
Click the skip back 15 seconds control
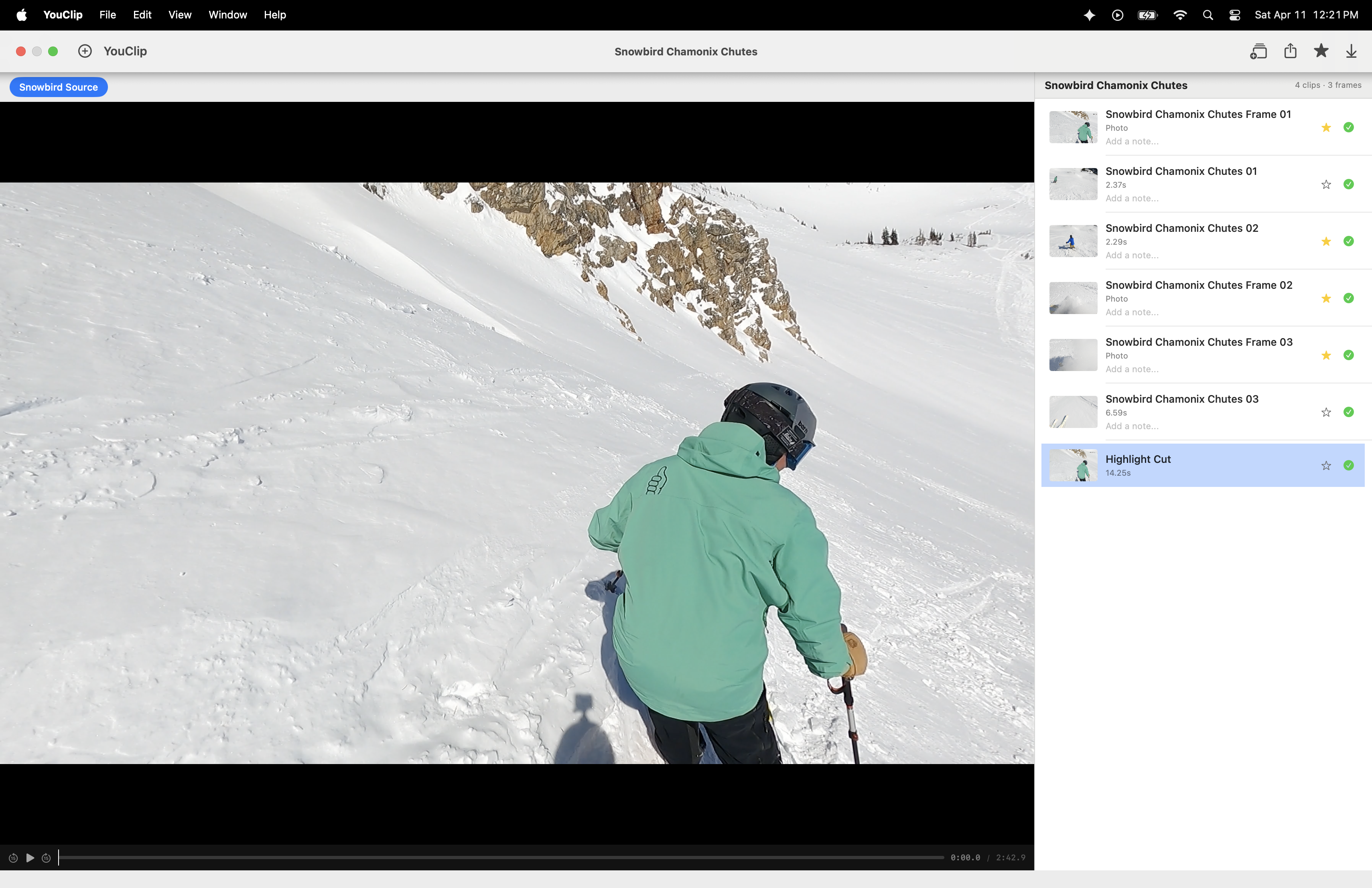(x=13, y=858)
